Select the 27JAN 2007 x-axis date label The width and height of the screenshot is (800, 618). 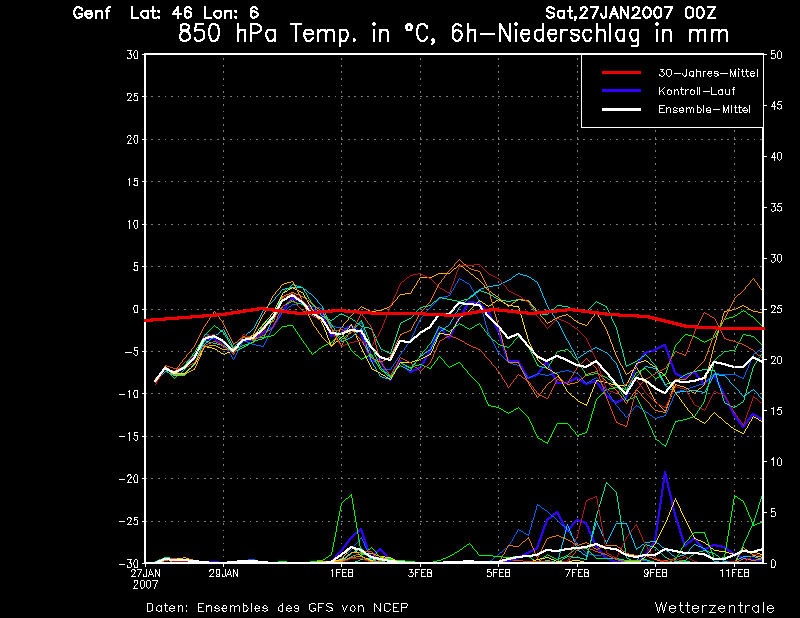pos(145,578)
